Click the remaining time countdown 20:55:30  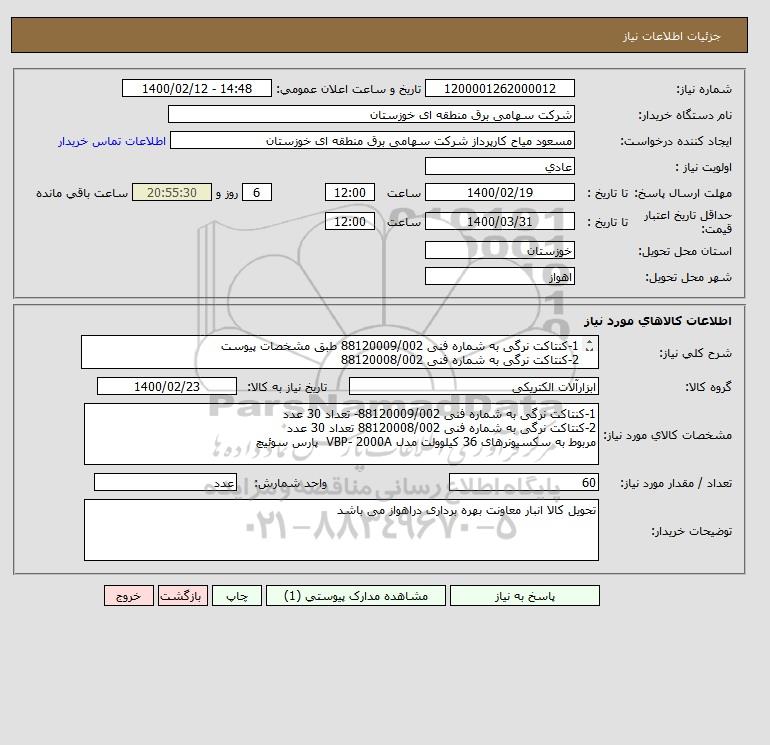pyautogui.click(x=172, y=193)
